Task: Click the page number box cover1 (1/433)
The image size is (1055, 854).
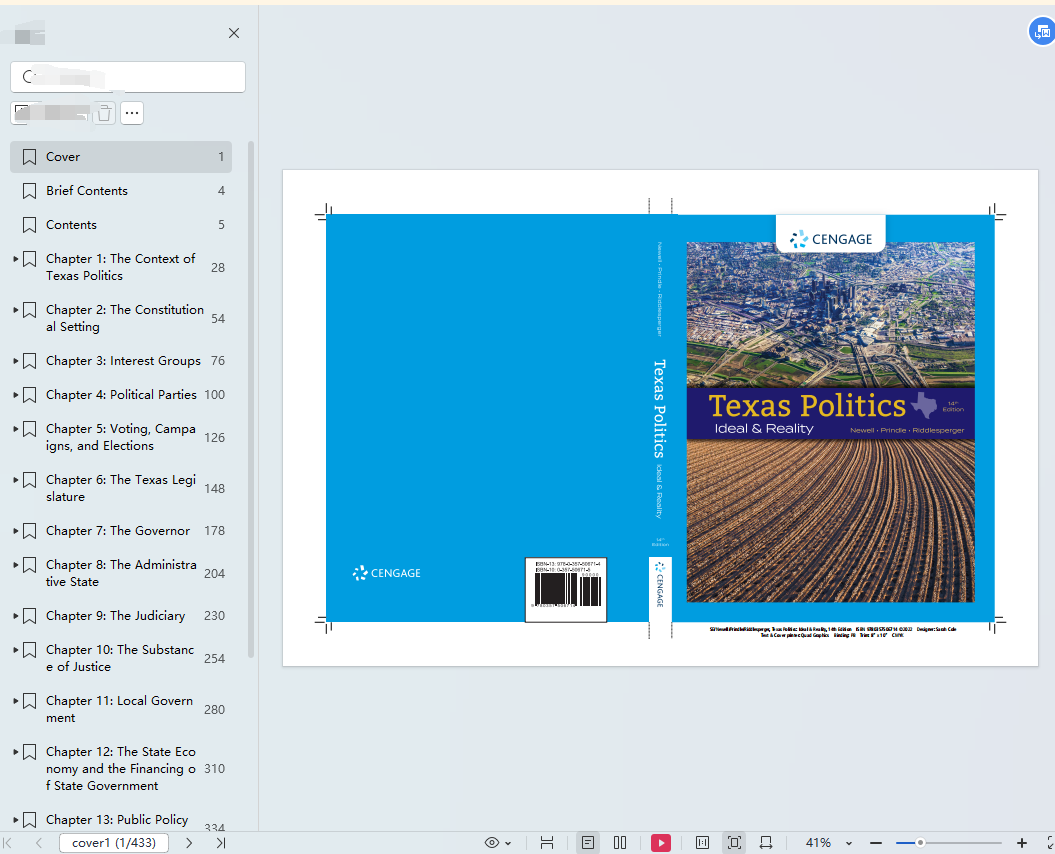Action: [114, 843]
